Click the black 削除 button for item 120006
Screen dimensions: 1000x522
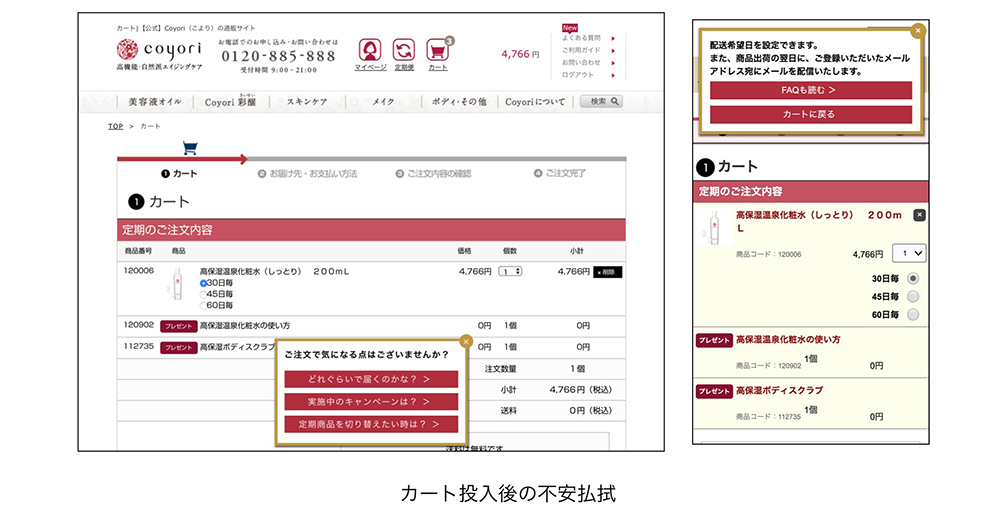coord(607,272)
